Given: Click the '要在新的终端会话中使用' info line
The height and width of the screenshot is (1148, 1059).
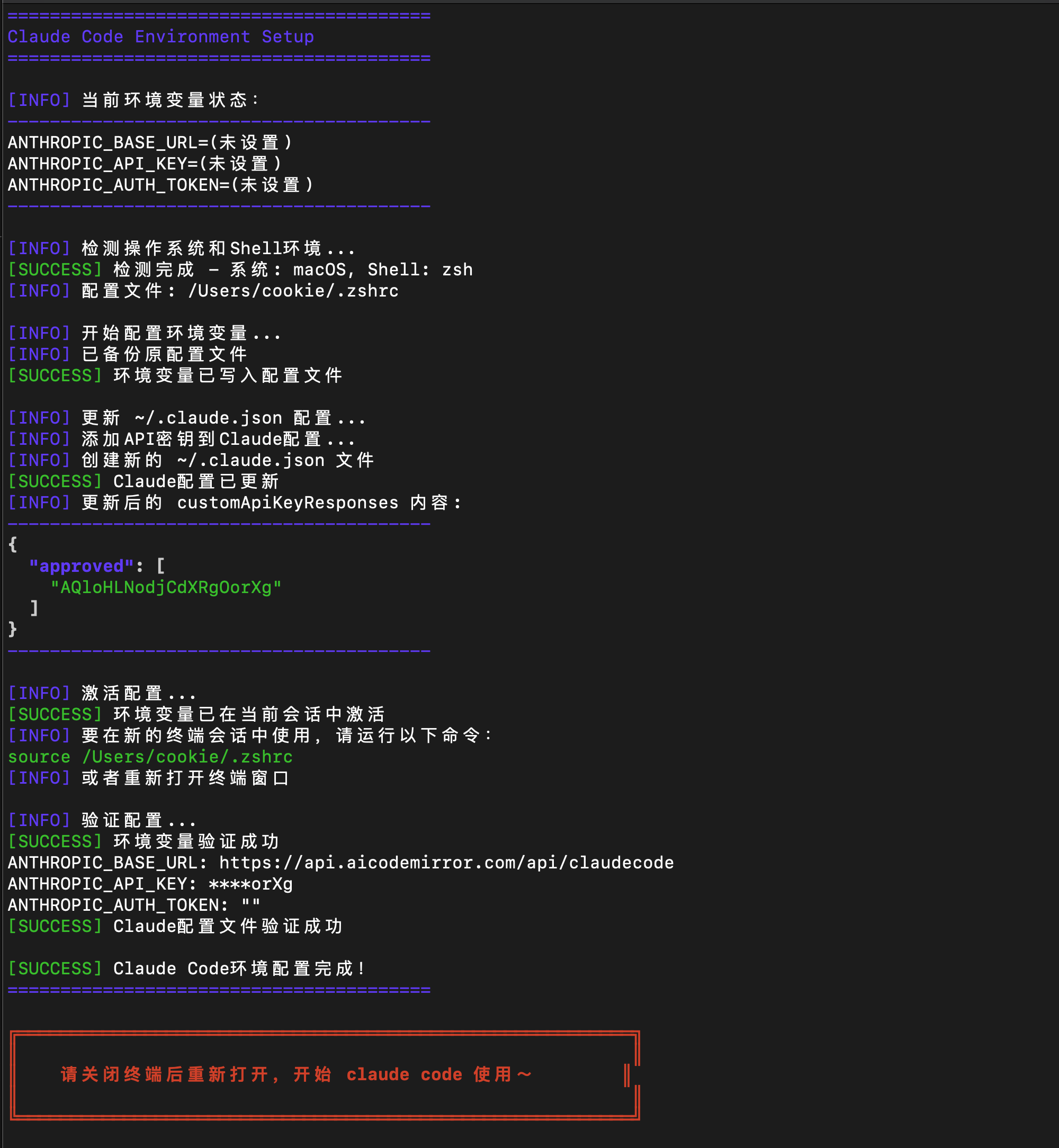Looking at the screenshot, I should pyautogui.click(x=250, y=736).
